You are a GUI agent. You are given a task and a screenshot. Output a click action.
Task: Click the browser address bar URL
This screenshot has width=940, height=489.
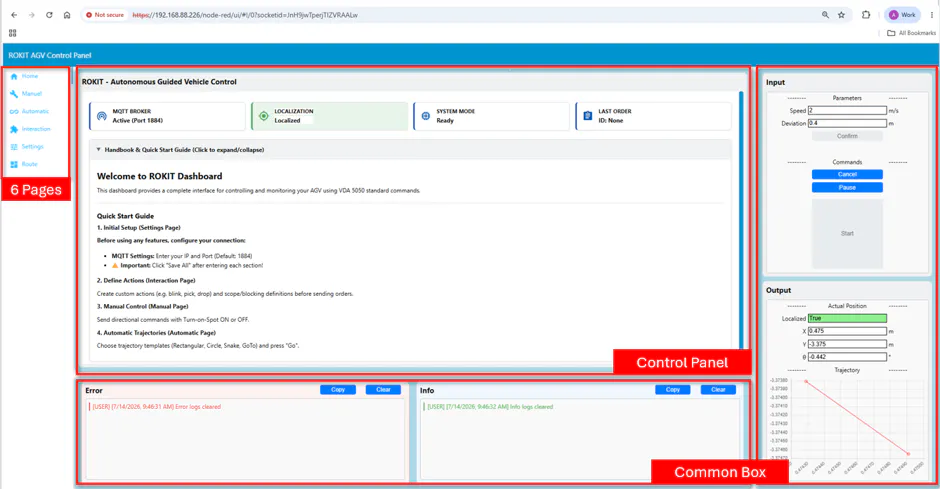point(245,15)
